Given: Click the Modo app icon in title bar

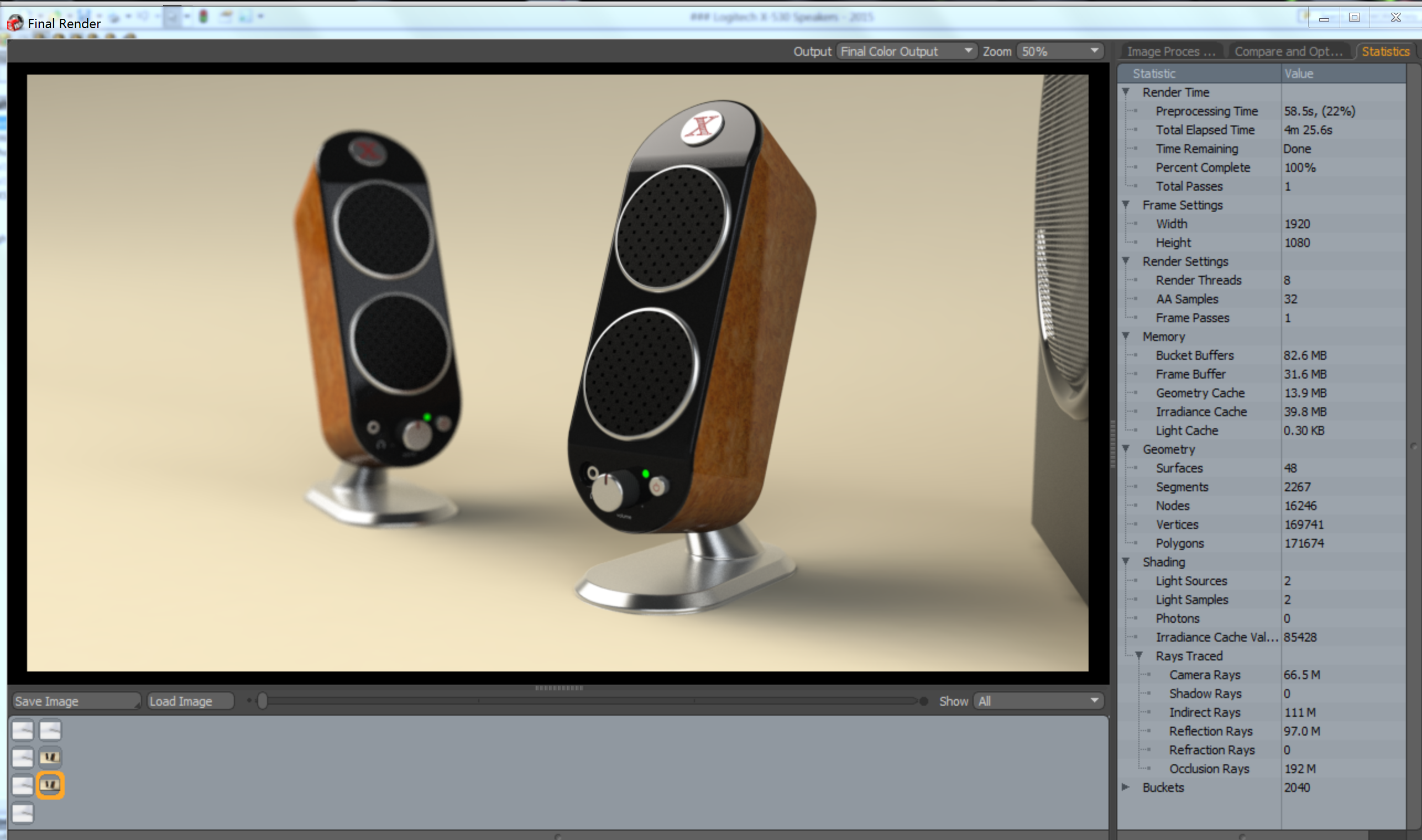Looking at the screenshot, I should pyautogui.click(x=14, y=23).
